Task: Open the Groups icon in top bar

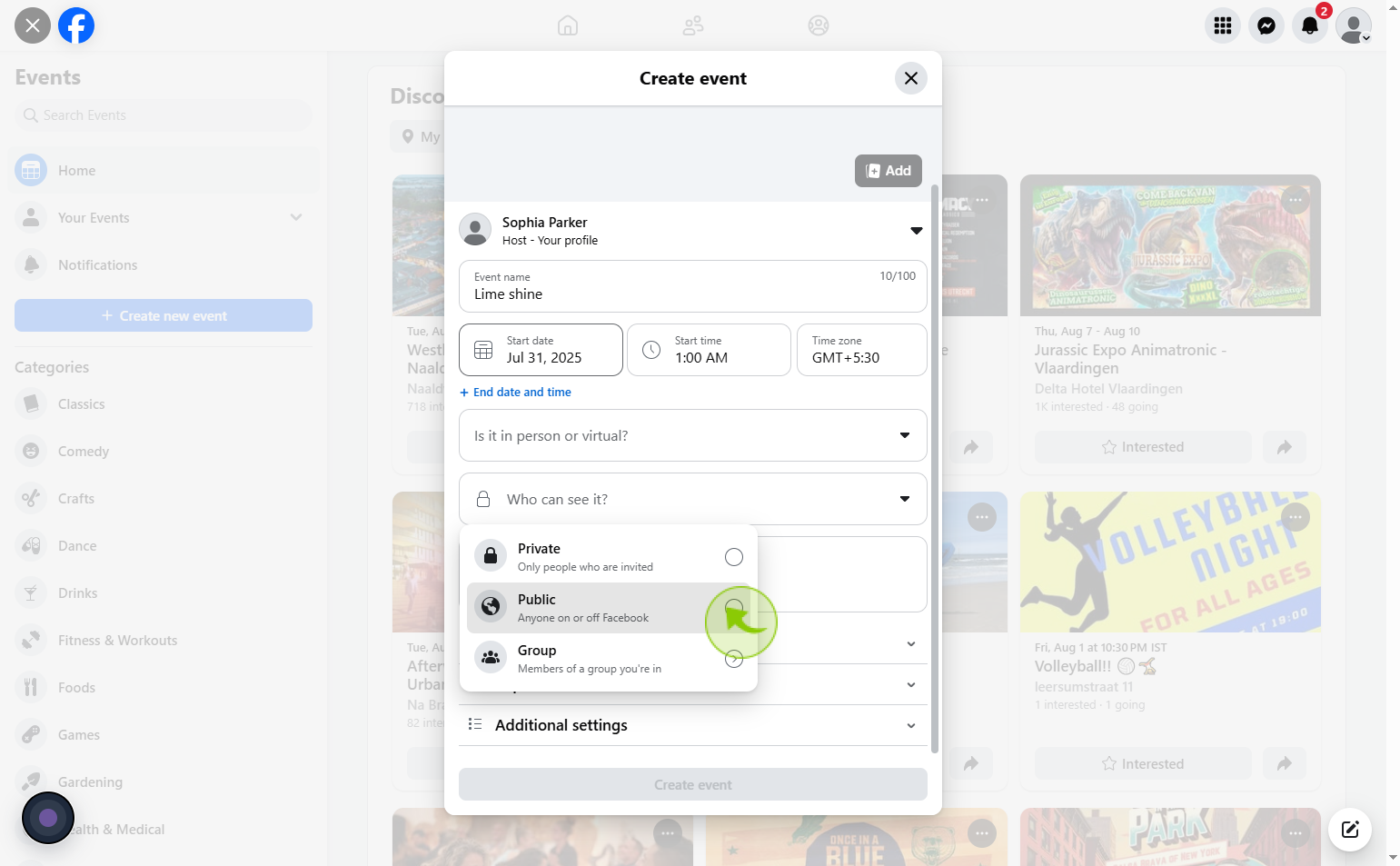Action: [x=819, y=25]
